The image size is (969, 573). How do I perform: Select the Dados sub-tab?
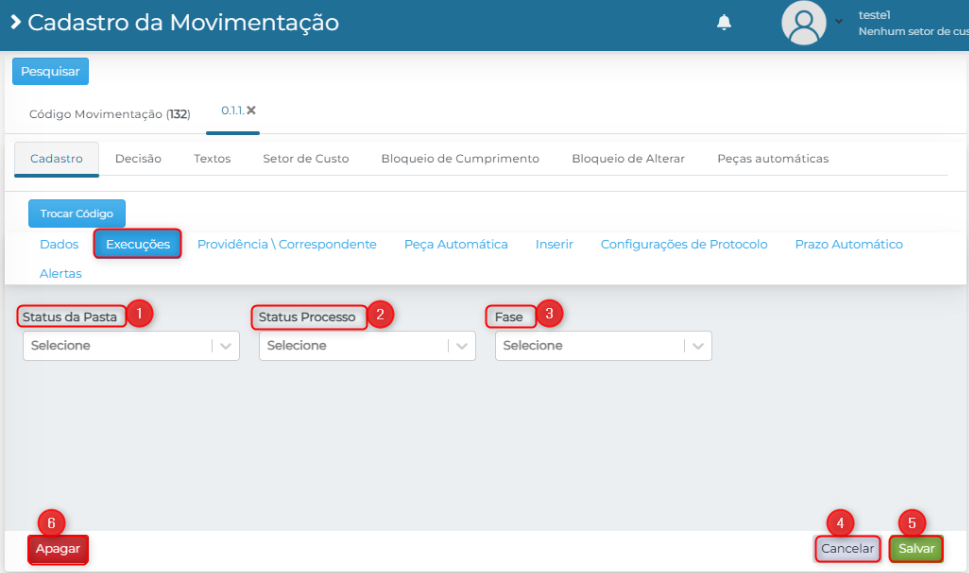pos(59,244)
